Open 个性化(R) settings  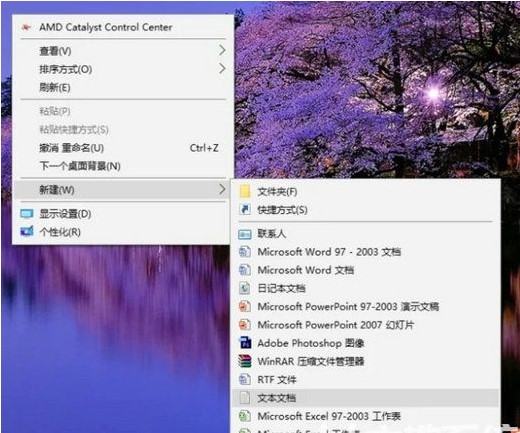pos(123,232)
